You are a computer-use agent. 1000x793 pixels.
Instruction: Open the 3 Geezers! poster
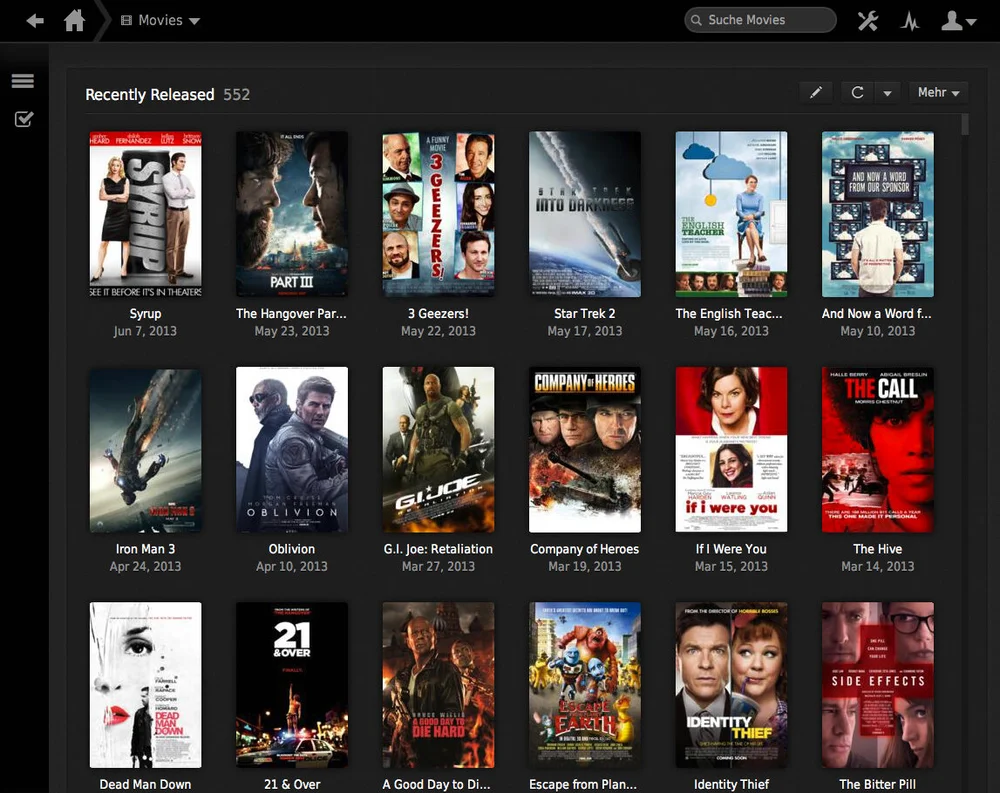(x=438, y=214)
